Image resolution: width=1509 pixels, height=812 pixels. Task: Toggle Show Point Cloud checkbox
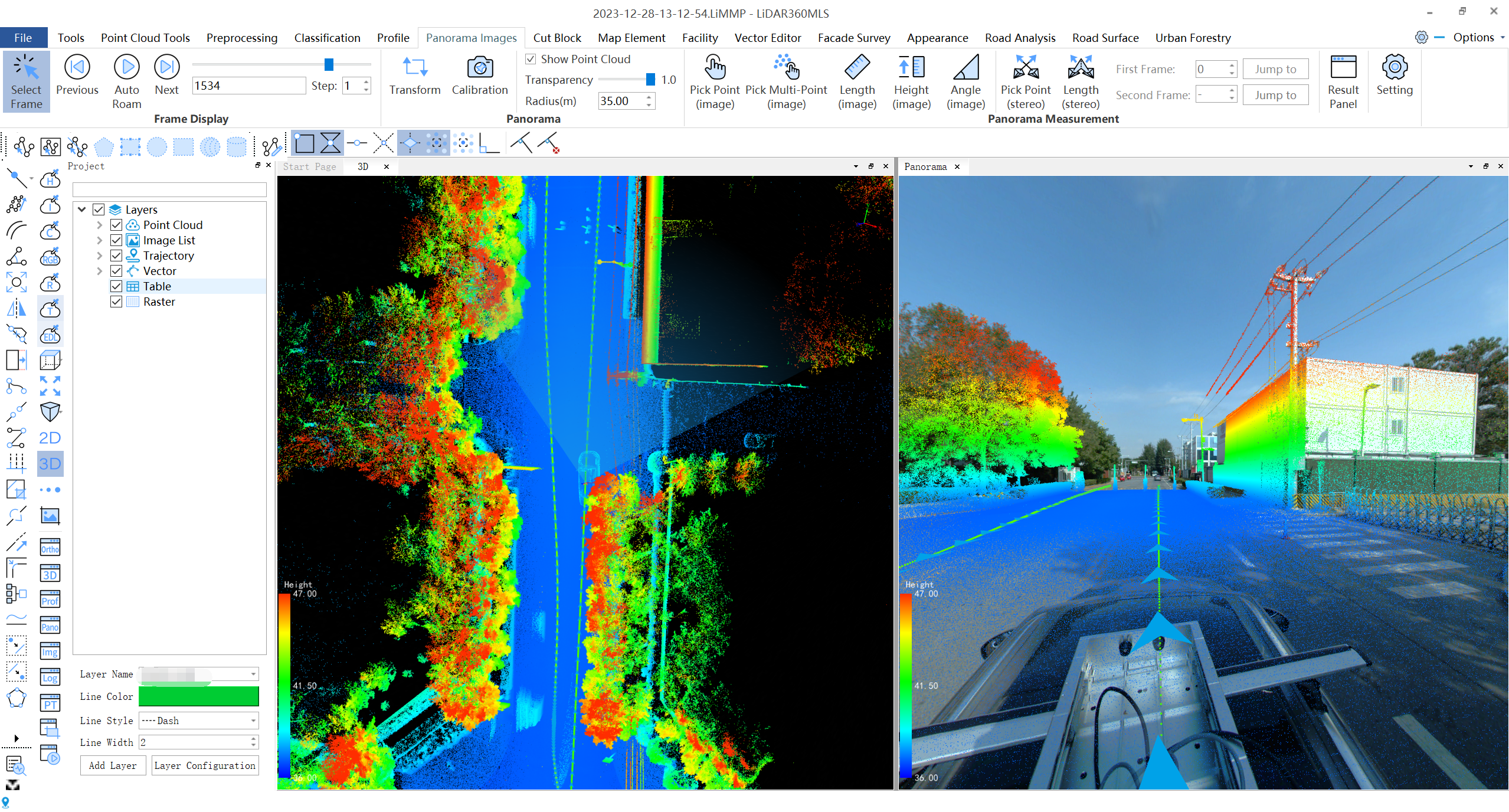point(531,59)
